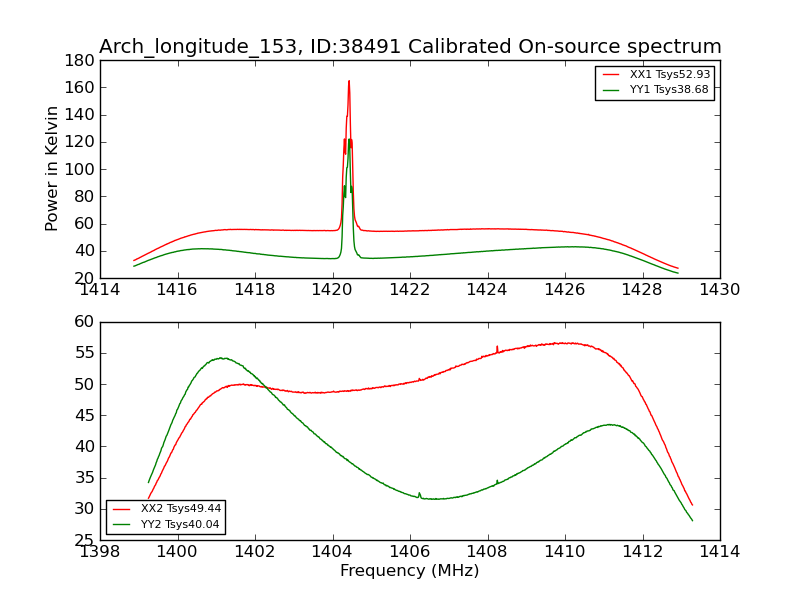This screenshot has width=800, height=600.
Task: Click the 80 y-axis tick label
Action: [x=84, y=197]
